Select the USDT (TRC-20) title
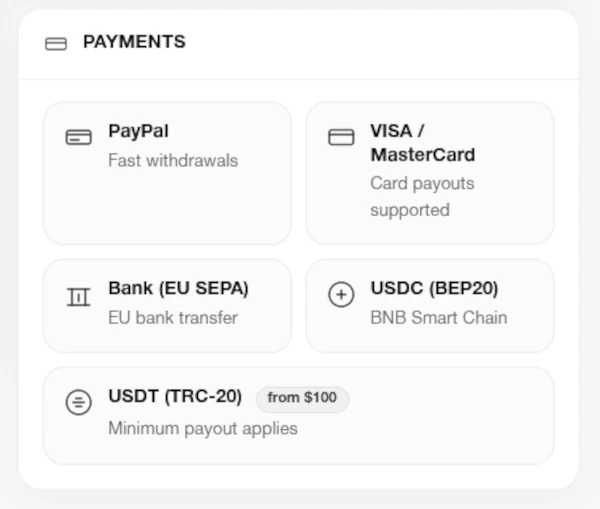 tap(175, 396)
